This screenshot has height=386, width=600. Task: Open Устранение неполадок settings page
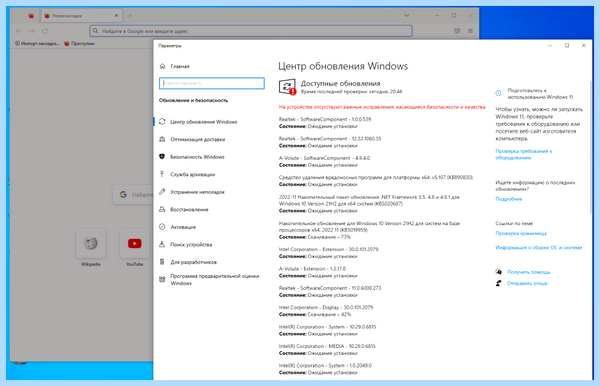(197, 192)
